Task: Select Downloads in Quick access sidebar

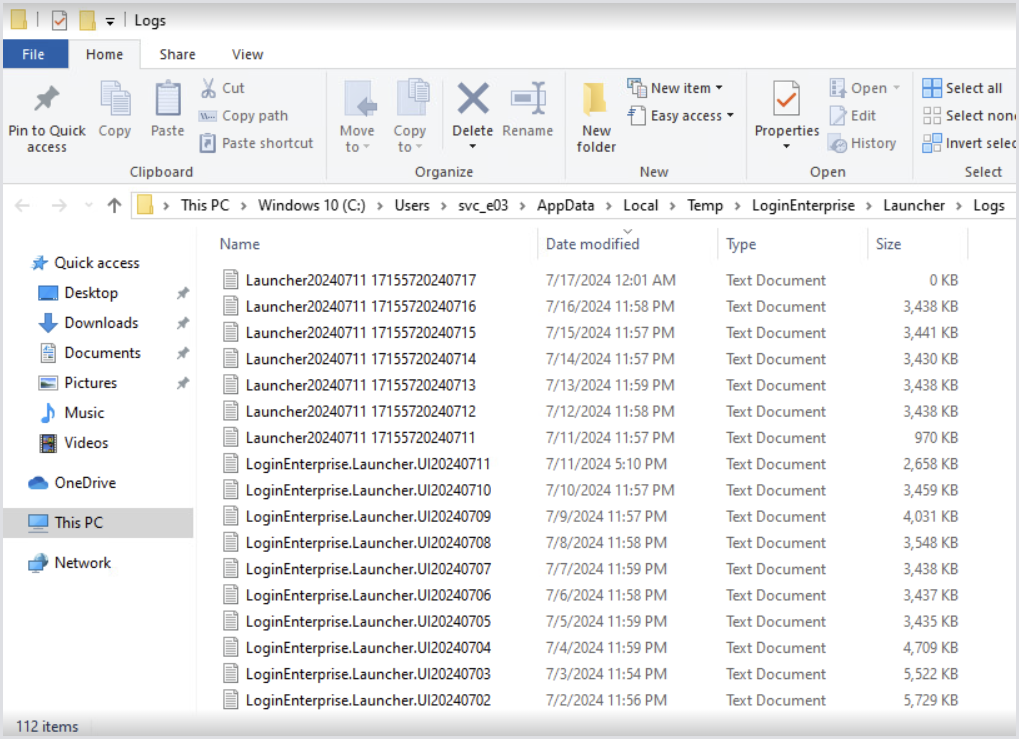Action: coord(101,323)
